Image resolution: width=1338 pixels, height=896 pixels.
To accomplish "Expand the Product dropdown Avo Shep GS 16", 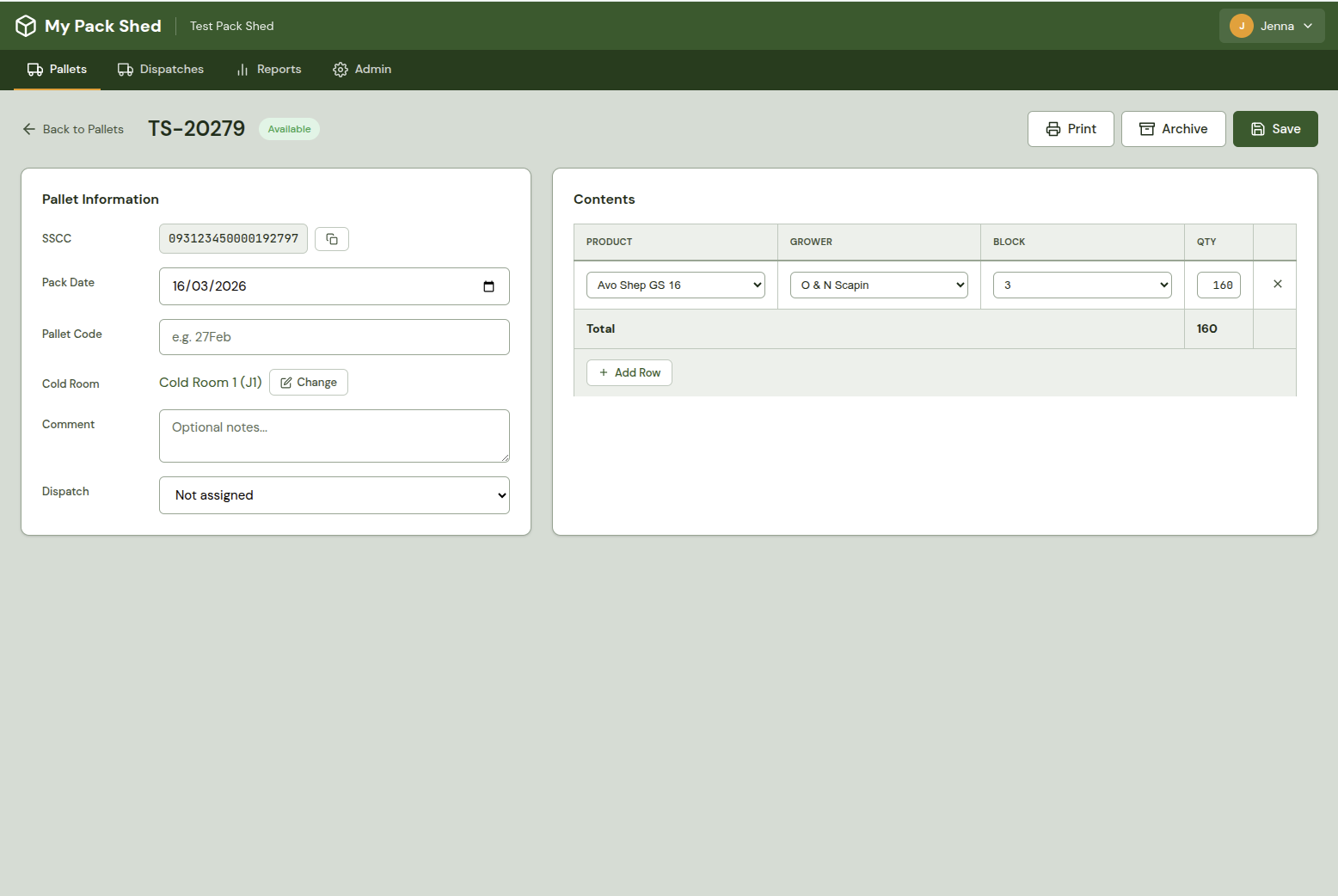I will (675, 285).
